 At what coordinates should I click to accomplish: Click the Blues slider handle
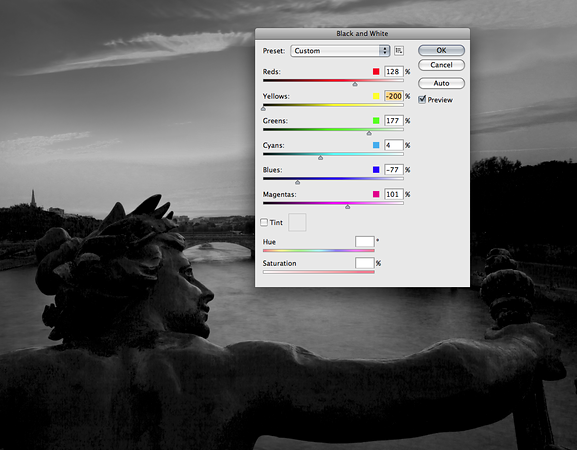[x=297, y=183]
